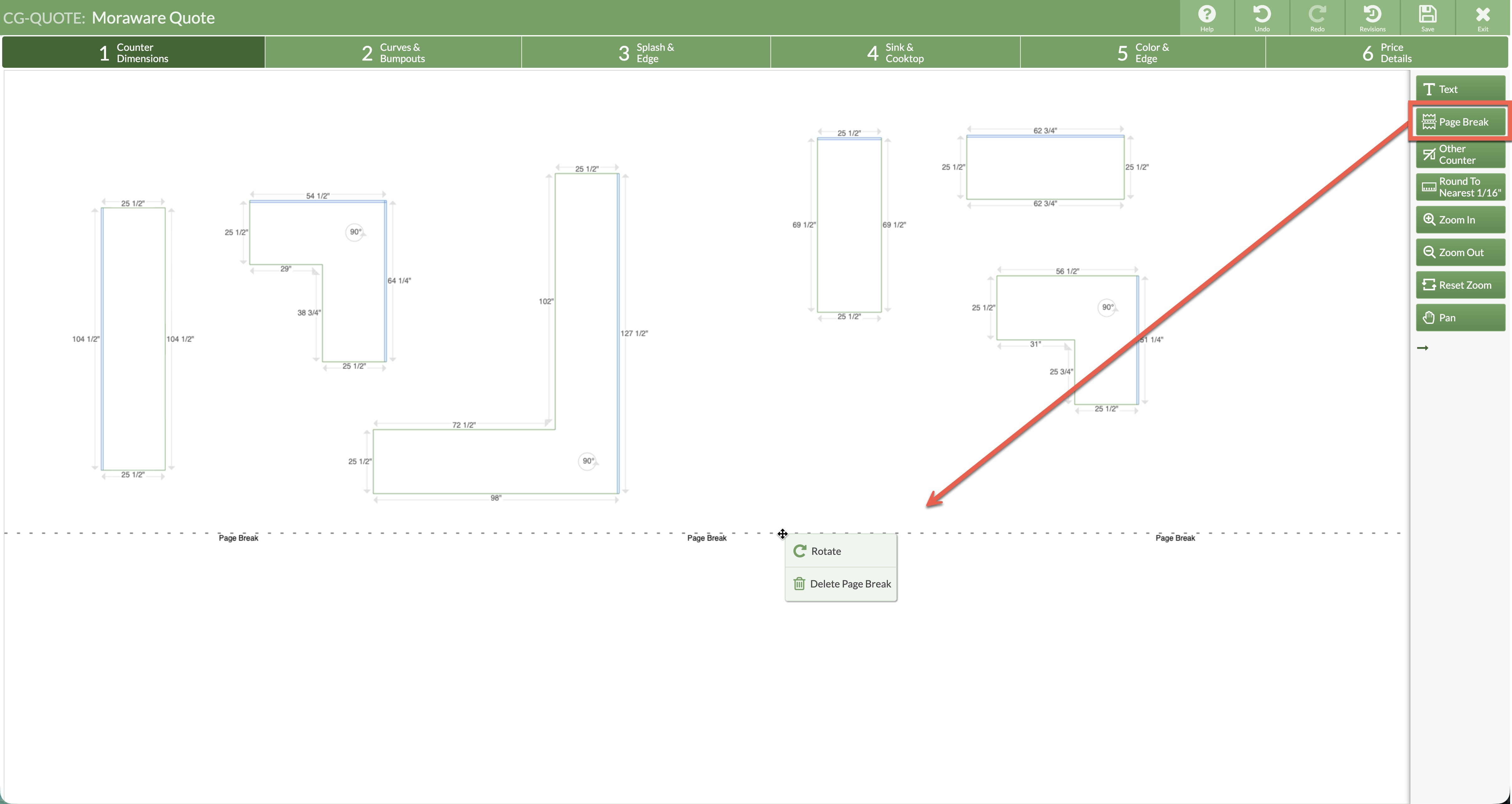Choose the Other Counter tool

tap(1460, 154)
